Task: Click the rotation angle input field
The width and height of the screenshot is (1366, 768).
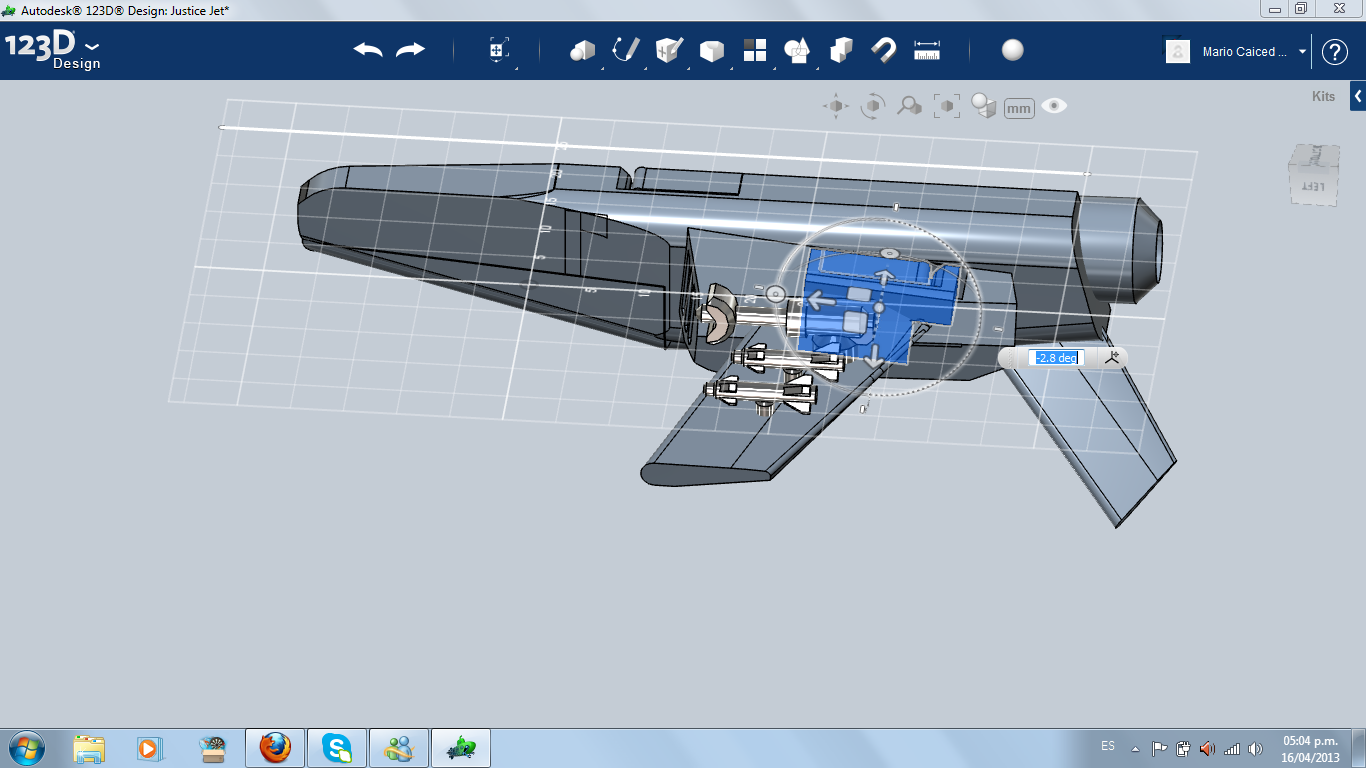Action: [1057, 358]
